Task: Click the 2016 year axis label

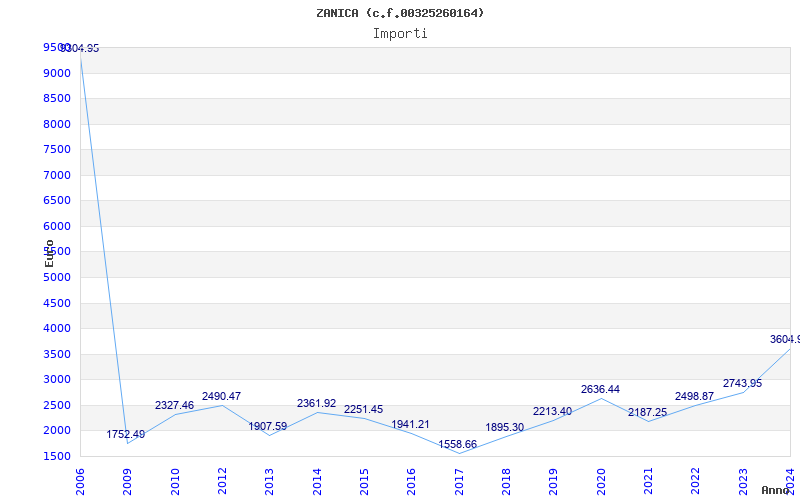Action: [412, 482]
